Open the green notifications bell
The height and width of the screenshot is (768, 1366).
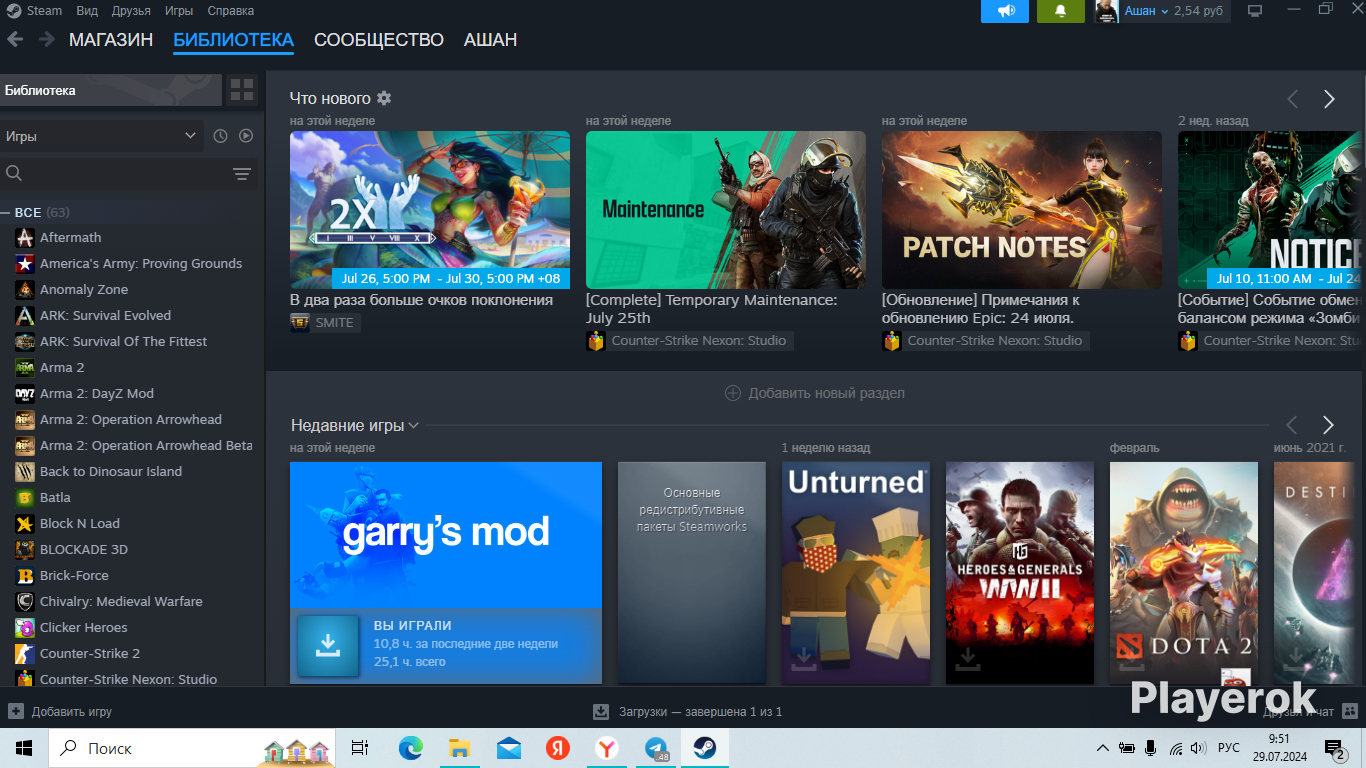click(1061, 11)
